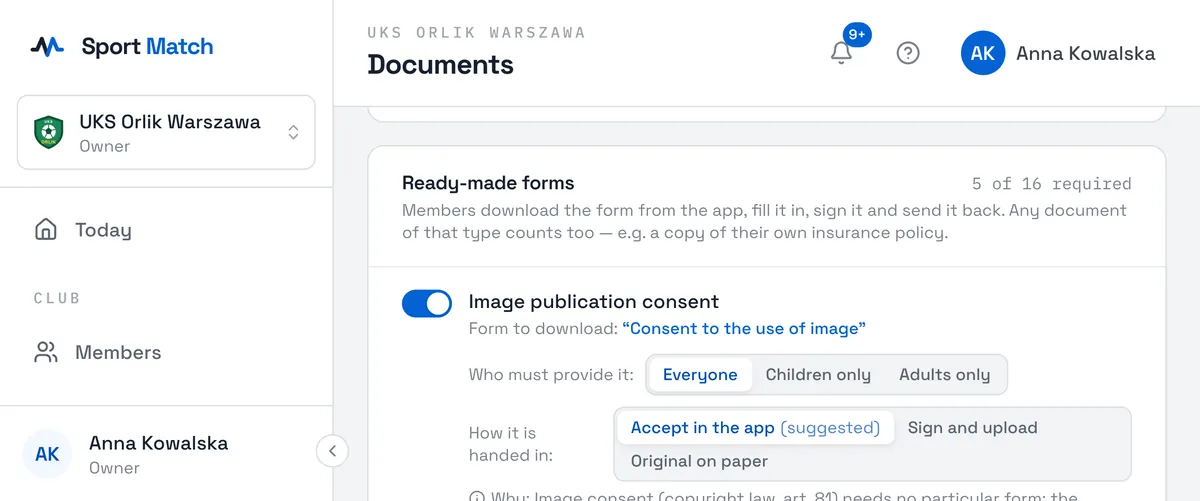Choose Accept in the app (suggested)
1200x501 pixels.
pos(755,428)
